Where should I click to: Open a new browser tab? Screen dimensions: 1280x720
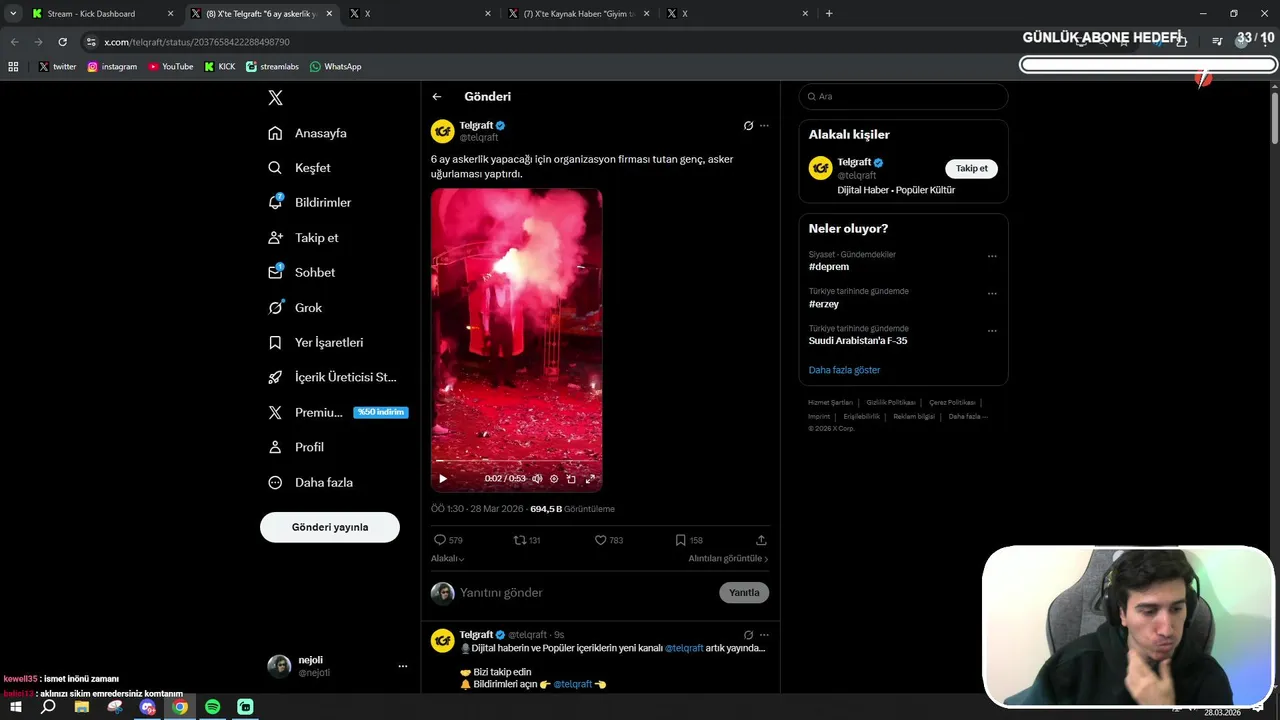(829, 14)
